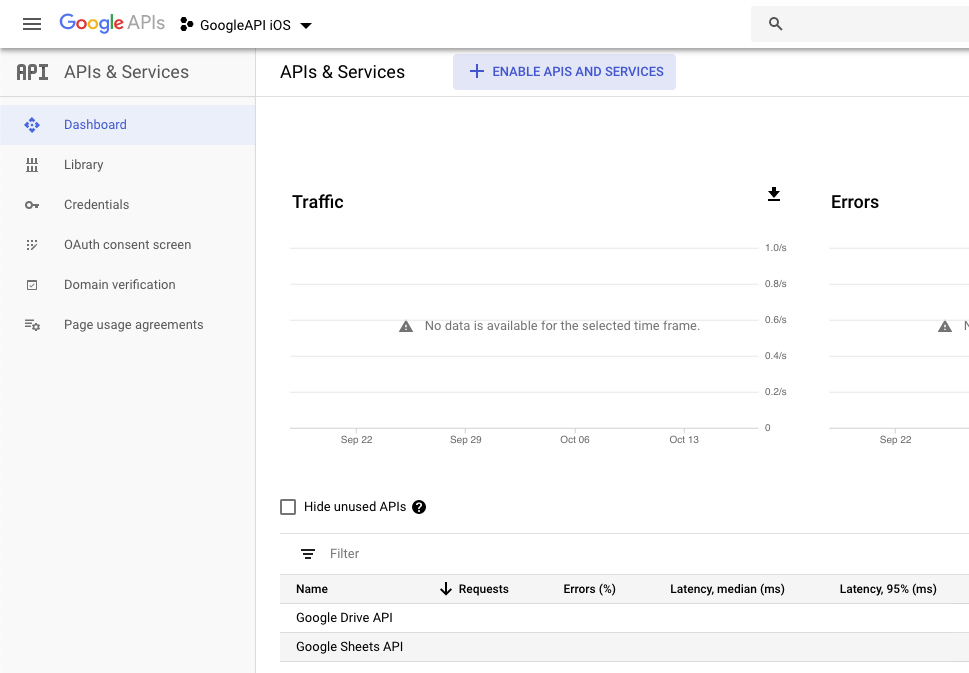Click the Filter text input field

[500, 554]
